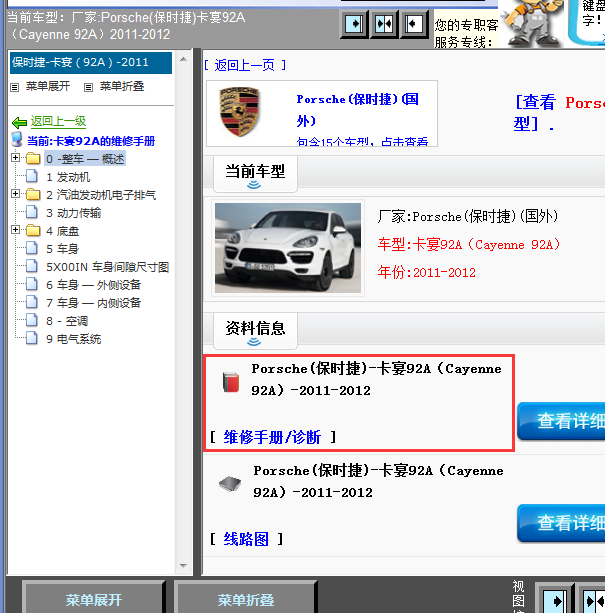Click the folder icon for 4 底盘
This screenshot has height=613, width=605.
[x=33, y=230]
